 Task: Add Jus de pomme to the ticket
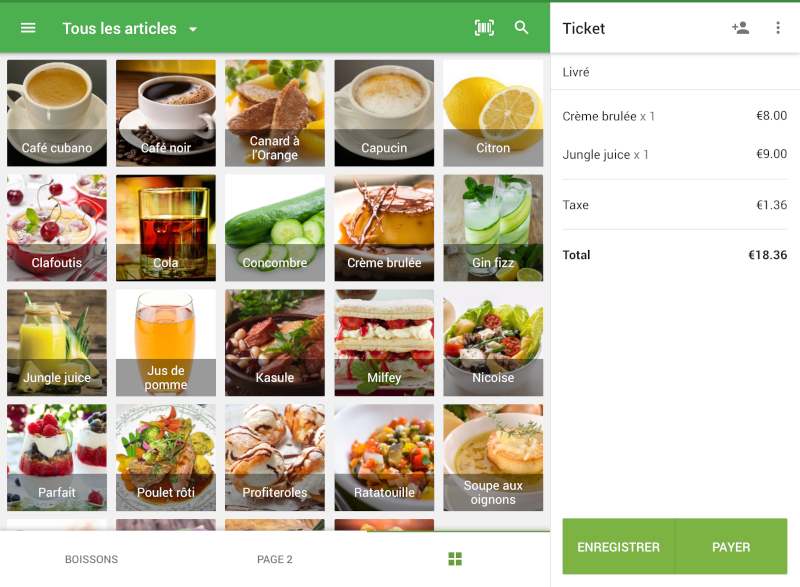166,343
